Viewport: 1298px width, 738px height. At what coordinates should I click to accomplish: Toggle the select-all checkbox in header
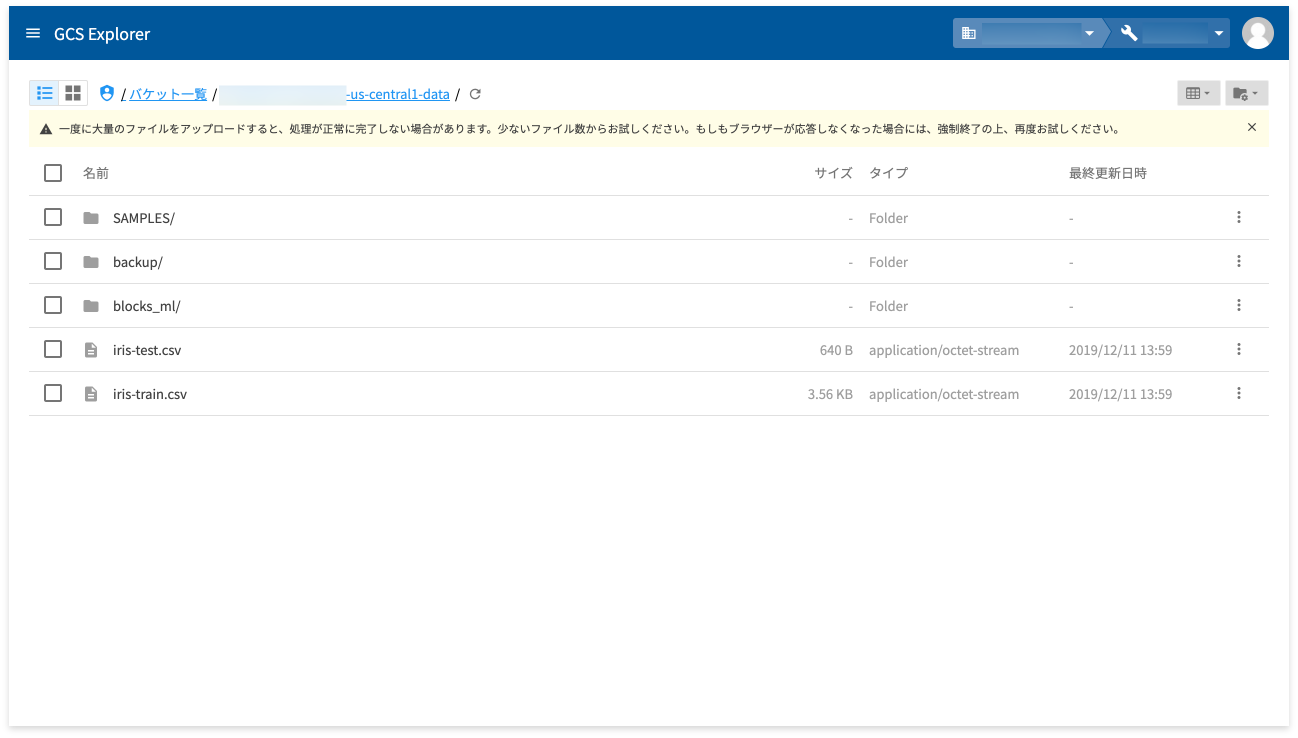[x=53, y=173]
